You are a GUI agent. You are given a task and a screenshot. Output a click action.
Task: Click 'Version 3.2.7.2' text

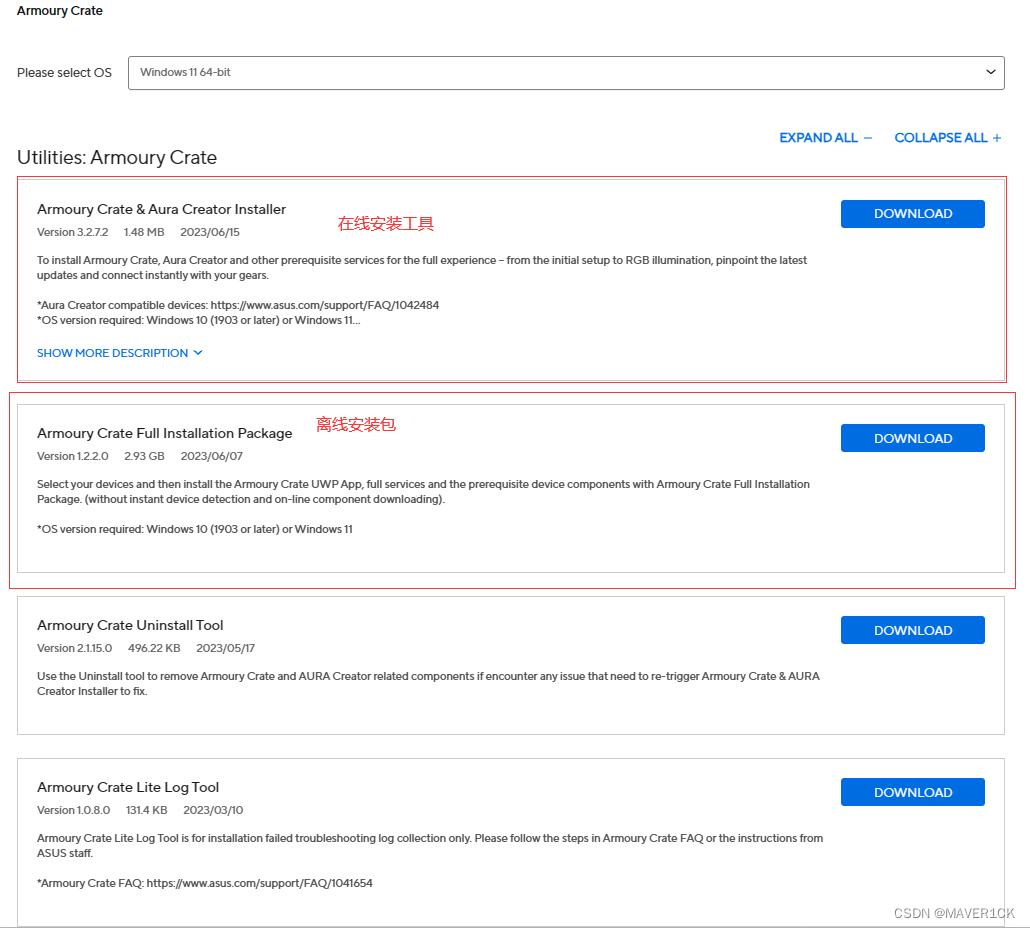coord(72,232)
